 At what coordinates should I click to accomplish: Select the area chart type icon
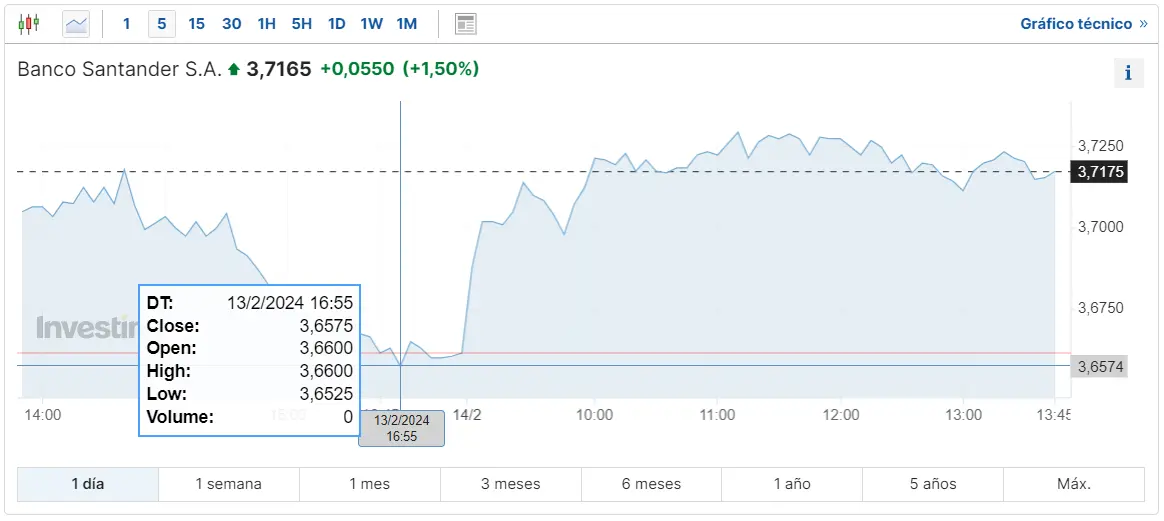click(x=76, y=24)
